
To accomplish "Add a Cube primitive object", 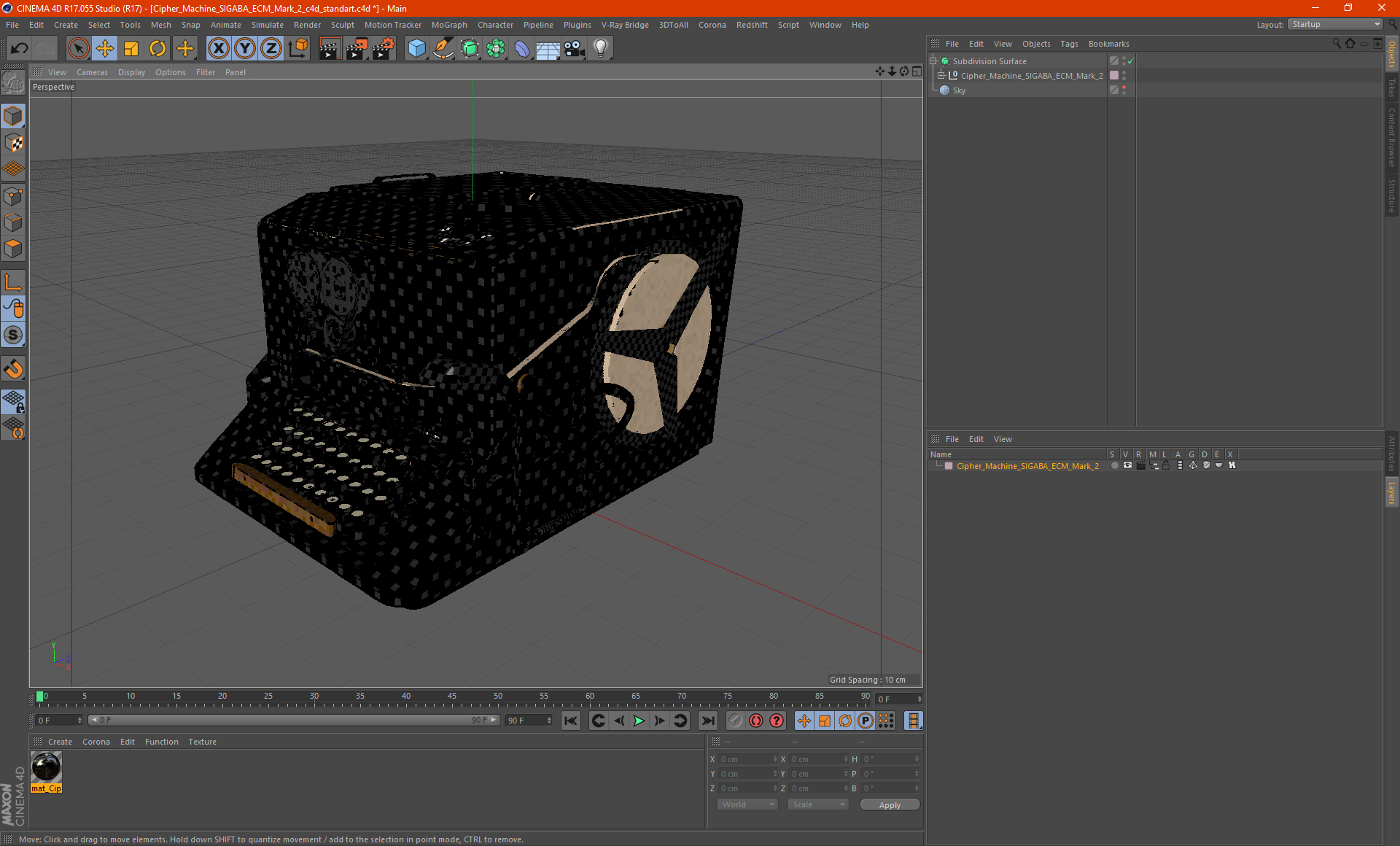I will pos(416,49).
